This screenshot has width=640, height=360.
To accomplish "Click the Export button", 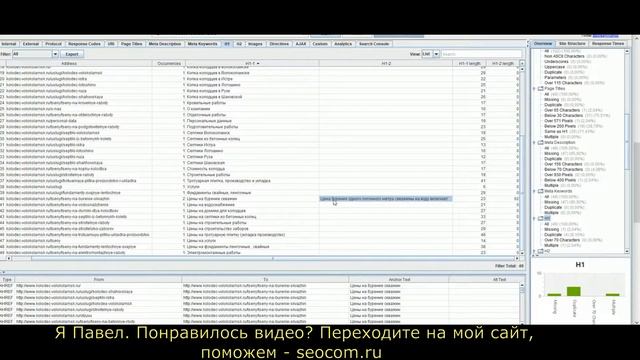I will 72,54.
